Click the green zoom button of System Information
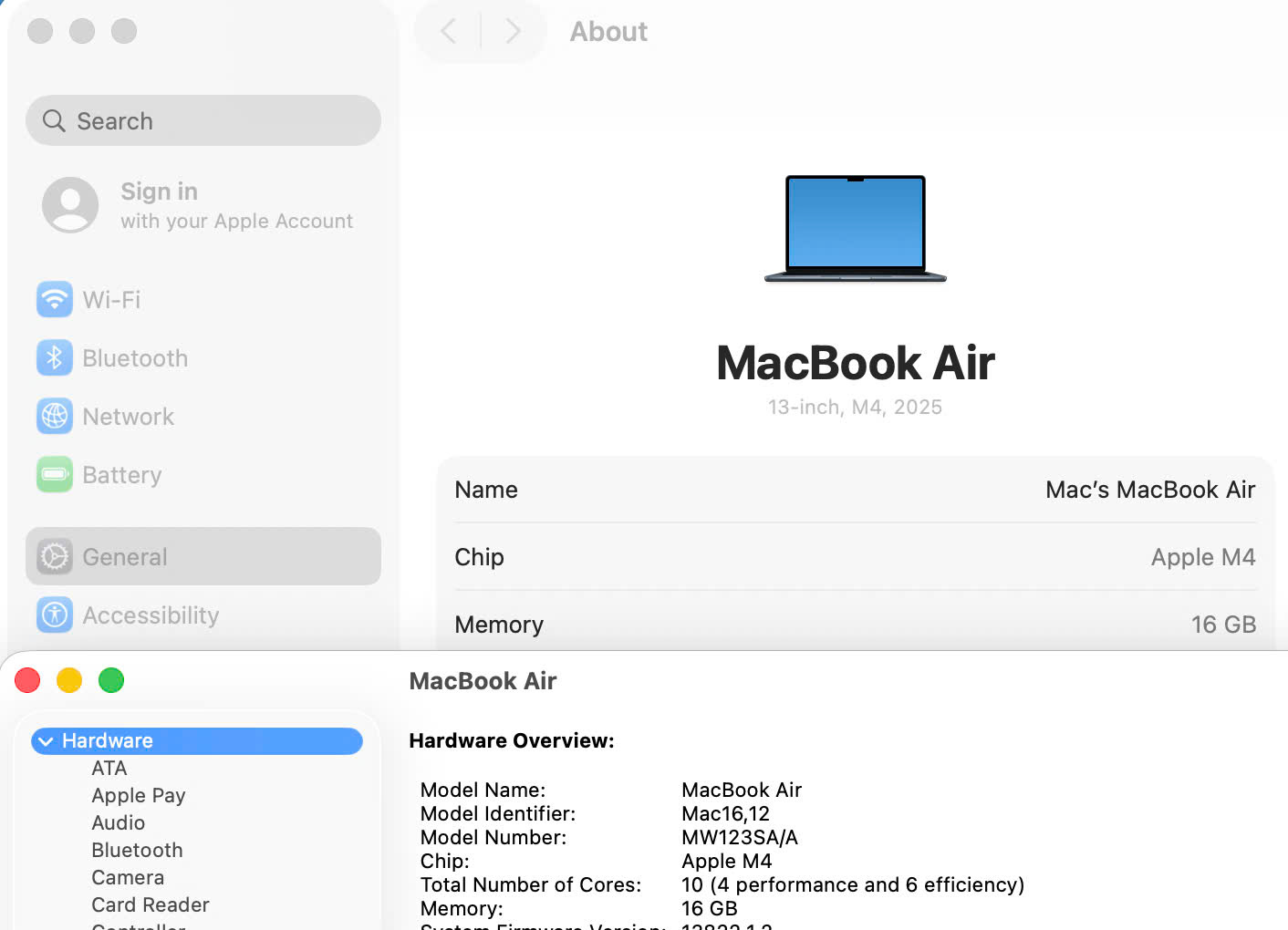 click(111, 680)
